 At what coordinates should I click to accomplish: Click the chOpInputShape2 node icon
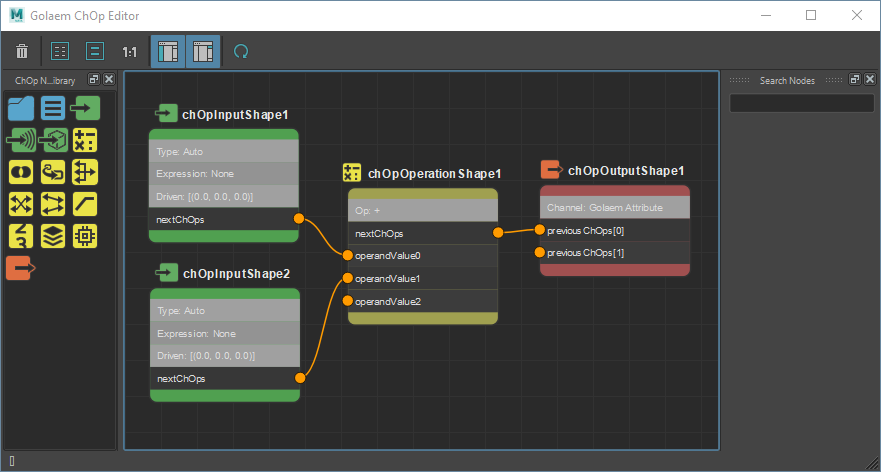point(167,274)
